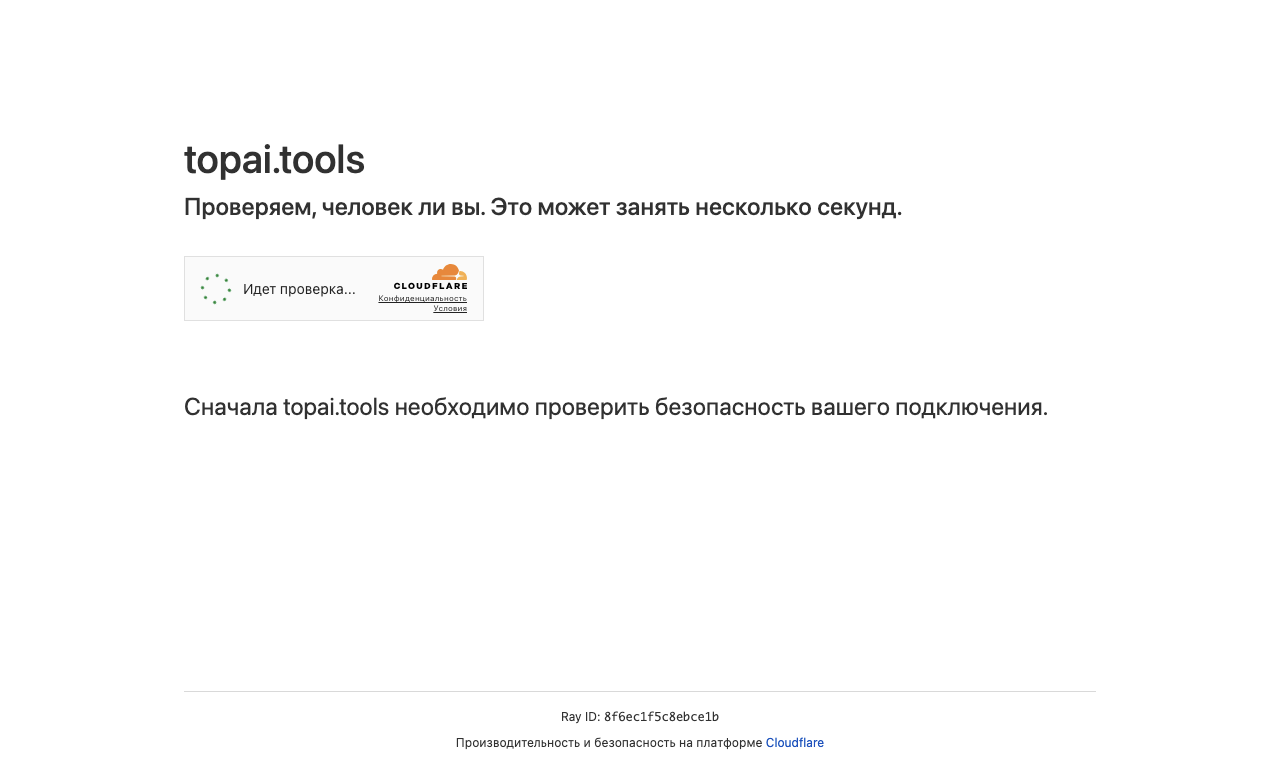Open the Условия terms link

click(450, 308)
